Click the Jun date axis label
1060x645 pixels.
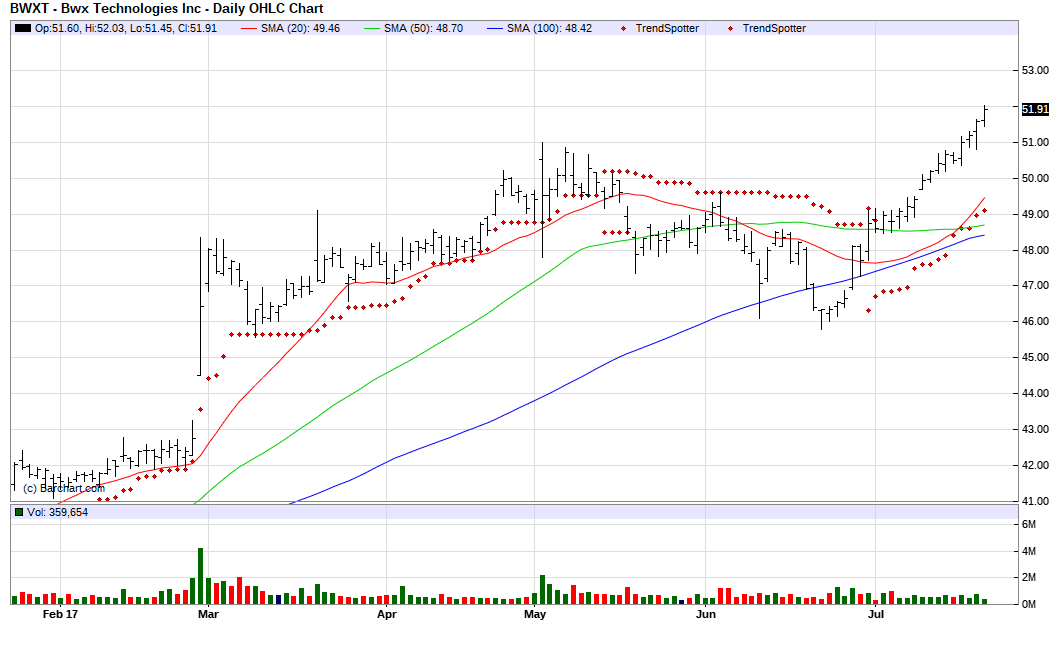coord(706,614)
